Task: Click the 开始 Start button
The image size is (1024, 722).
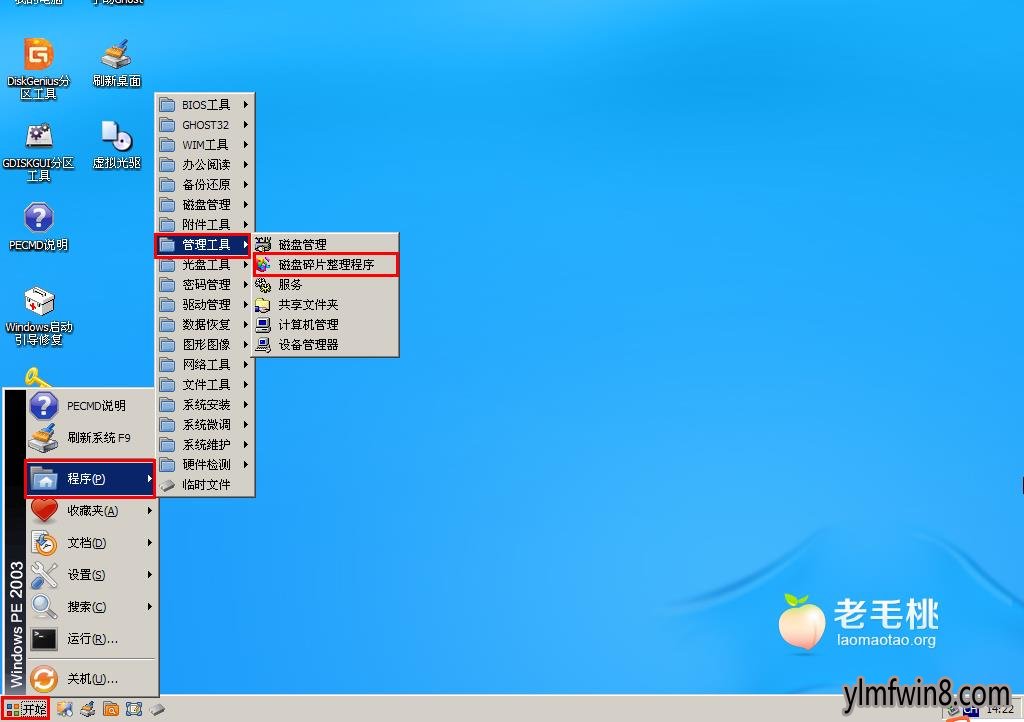Action: [25, 709]
